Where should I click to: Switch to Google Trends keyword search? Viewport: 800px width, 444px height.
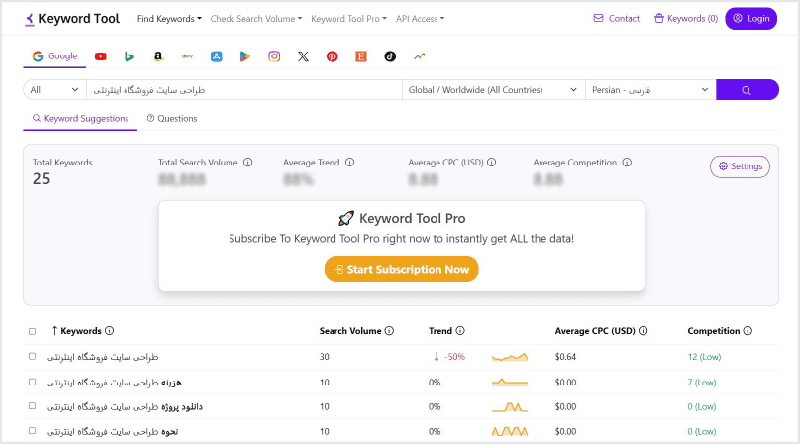[x=419, y=57]
